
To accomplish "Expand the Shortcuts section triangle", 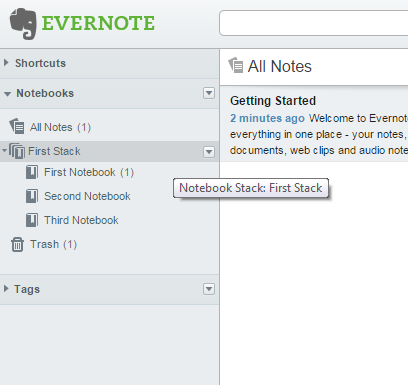I will [x=6, y=63].
